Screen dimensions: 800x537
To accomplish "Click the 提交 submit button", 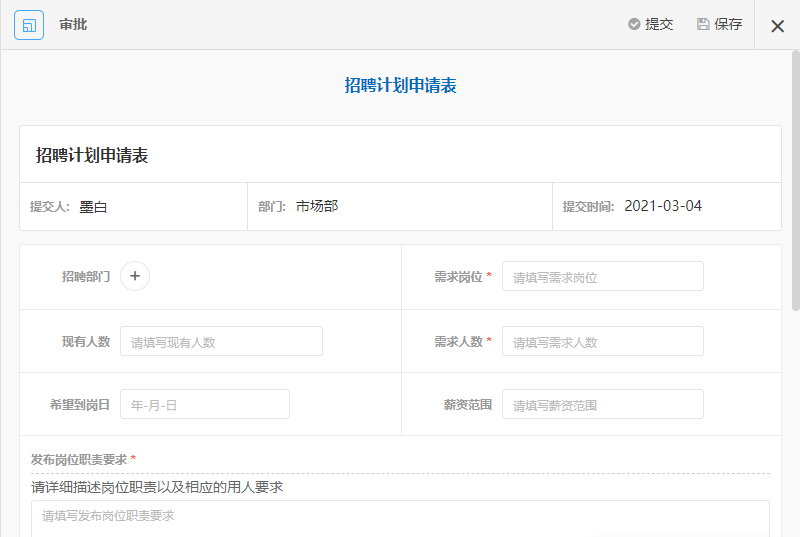I will tap(651, 24).
